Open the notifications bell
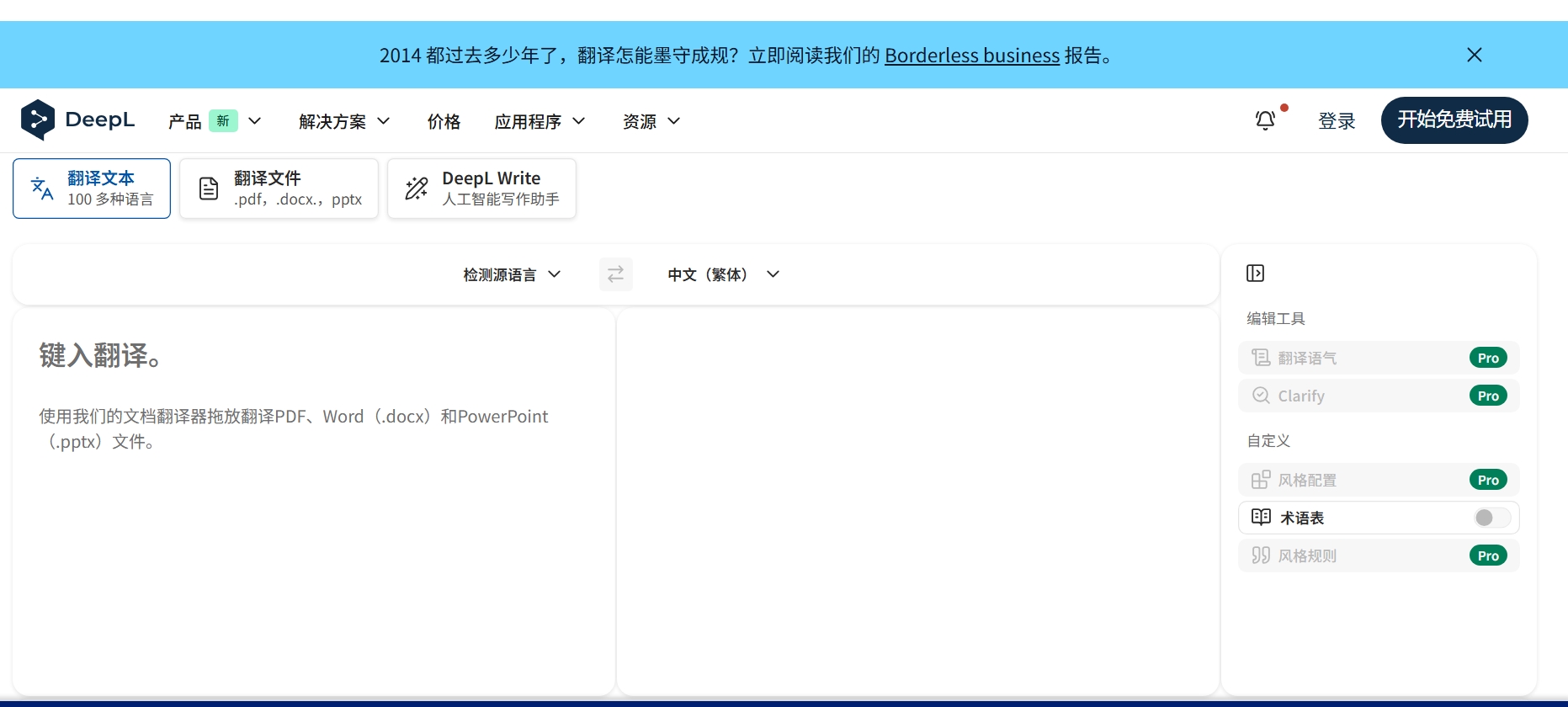1568x707 pixels. [x=1265, y=120]
